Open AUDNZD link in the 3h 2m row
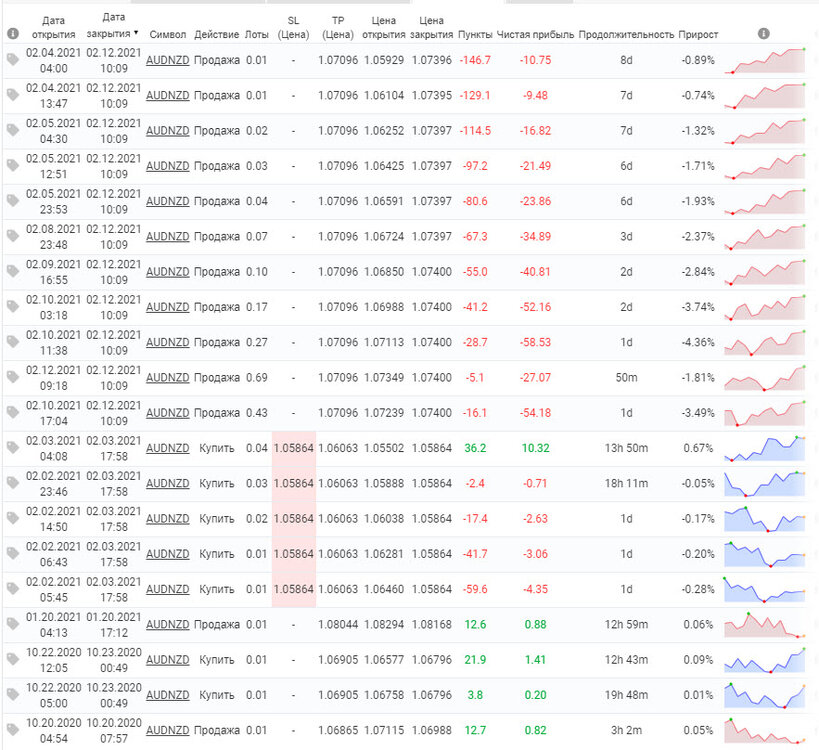The height and width of the screenshot is (750, 819). coord(167,730)
